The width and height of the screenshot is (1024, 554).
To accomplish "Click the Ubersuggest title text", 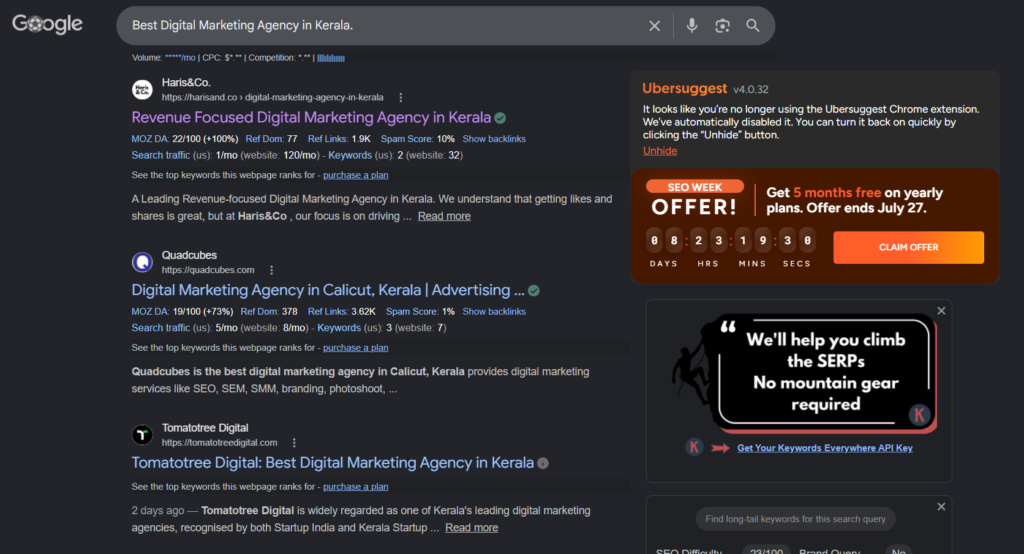I will click(684, 88).
